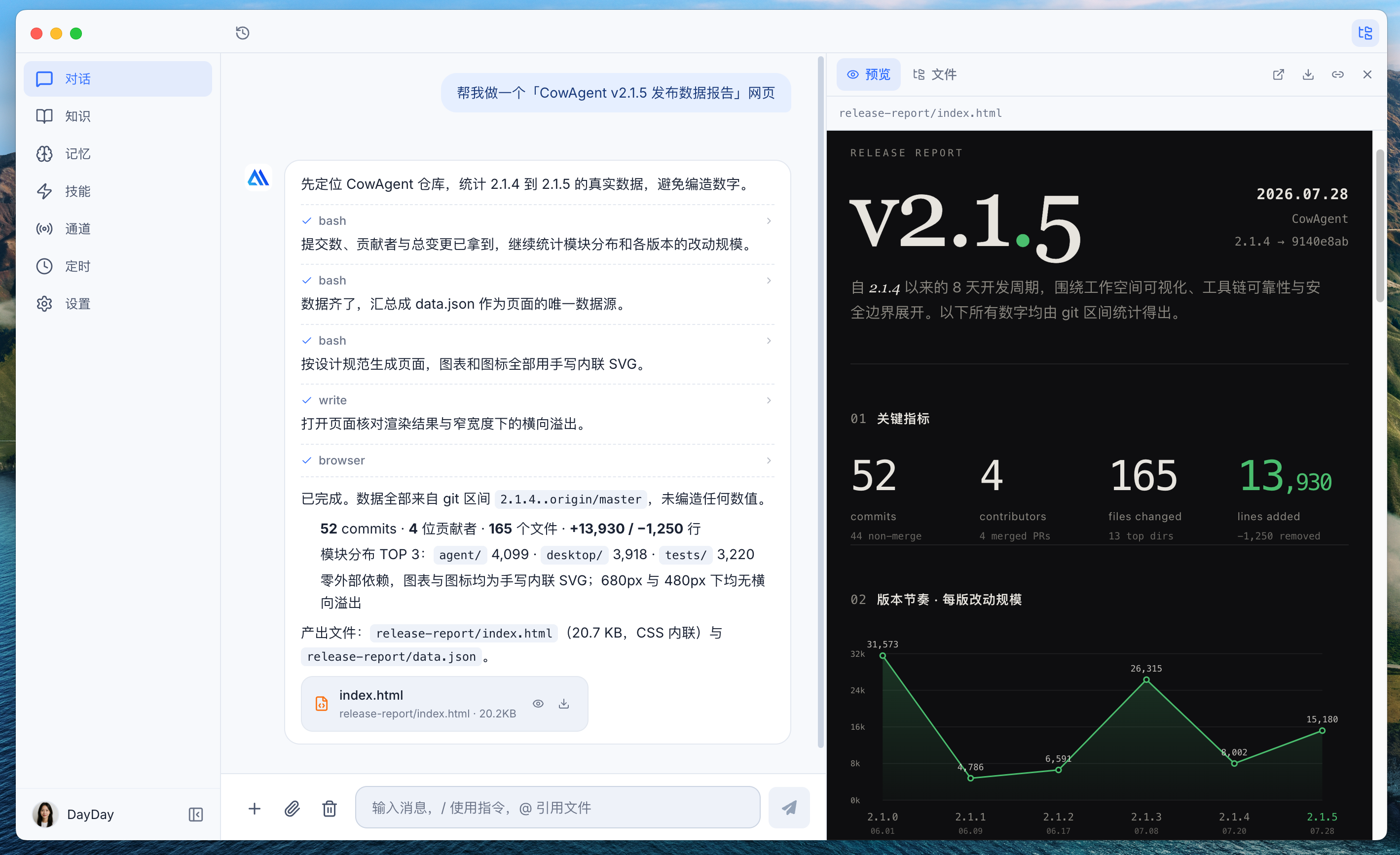Image resolution: width=1400 pixels, height=855 pixels.
Task: Click the preview panel vertical scrollbar
Action: tap(1380, 225)
